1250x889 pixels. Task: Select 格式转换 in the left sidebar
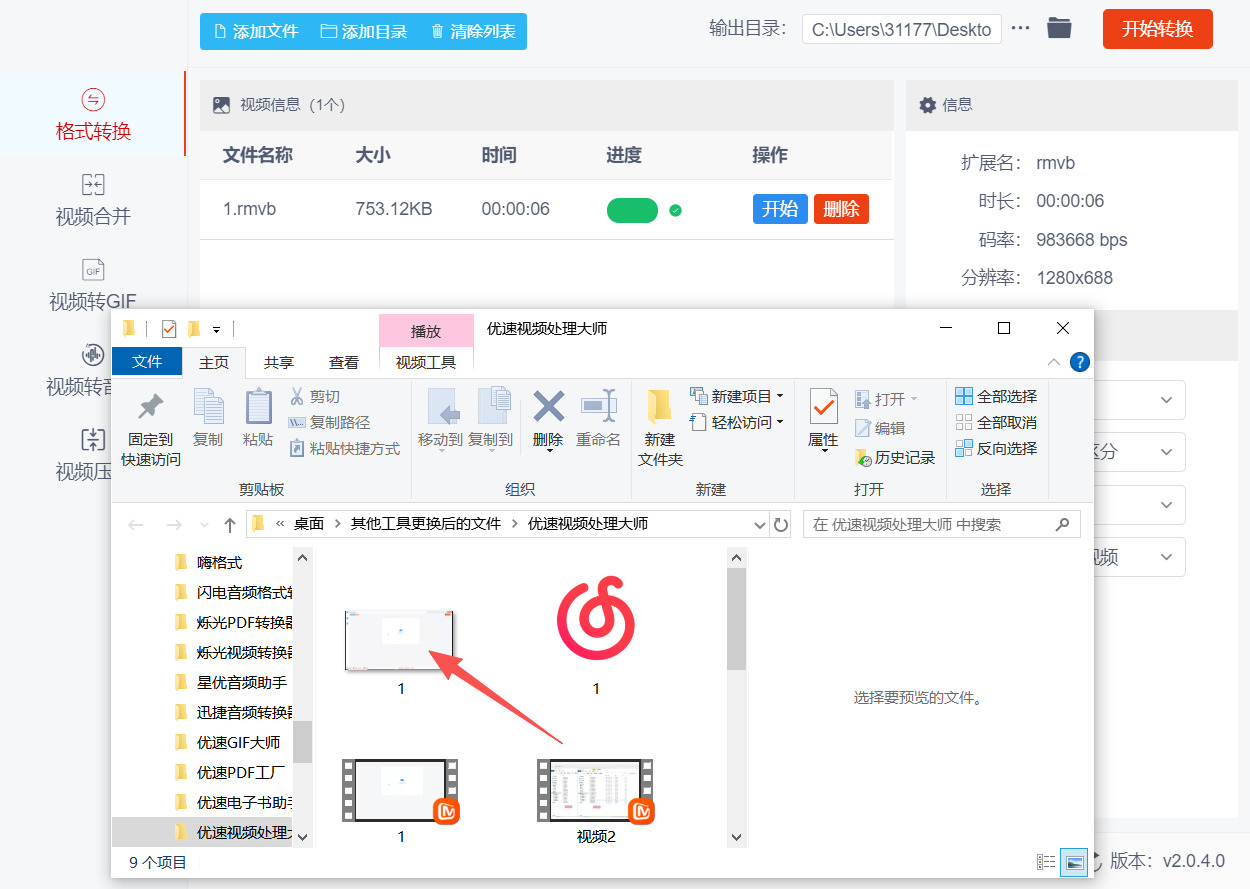coord(93,114)
